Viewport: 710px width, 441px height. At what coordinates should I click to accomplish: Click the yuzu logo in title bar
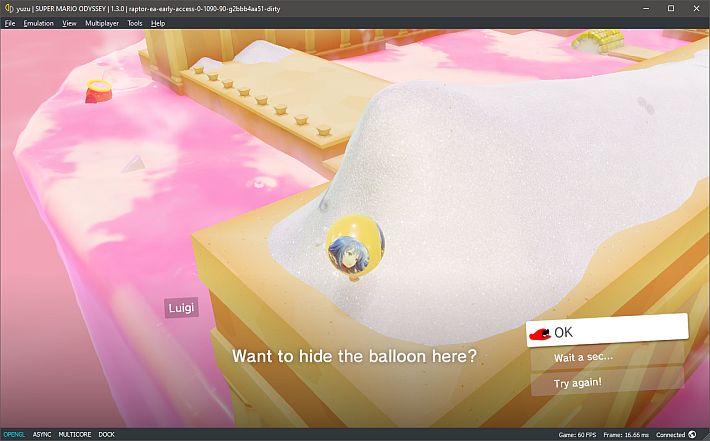pos(9,8)
